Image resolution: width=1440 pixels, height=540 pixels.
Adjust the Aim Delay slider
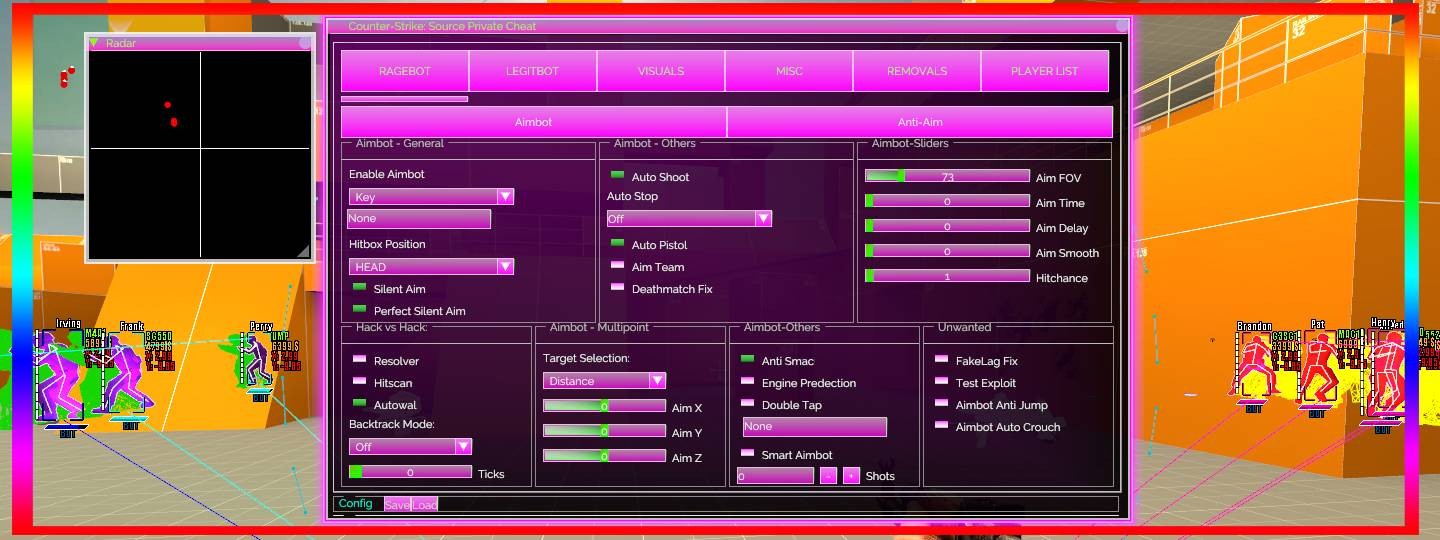click(947, 226)
